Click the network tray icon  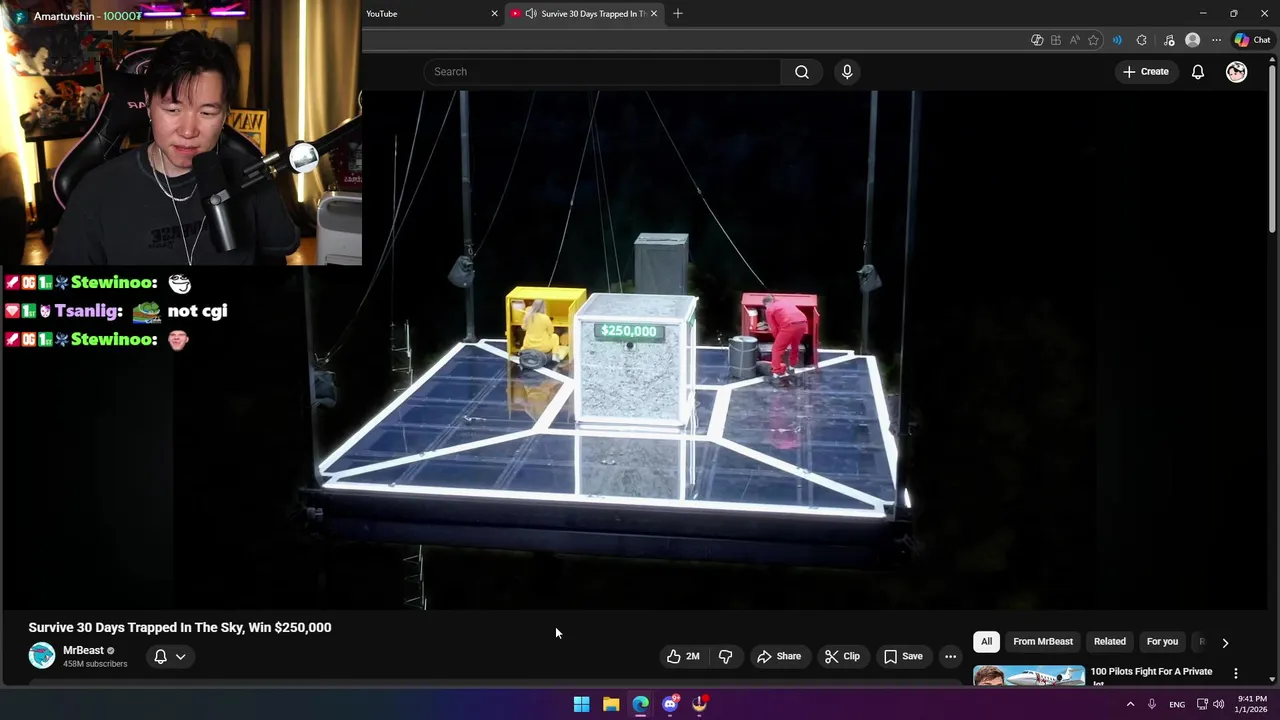coord(1202,704)
